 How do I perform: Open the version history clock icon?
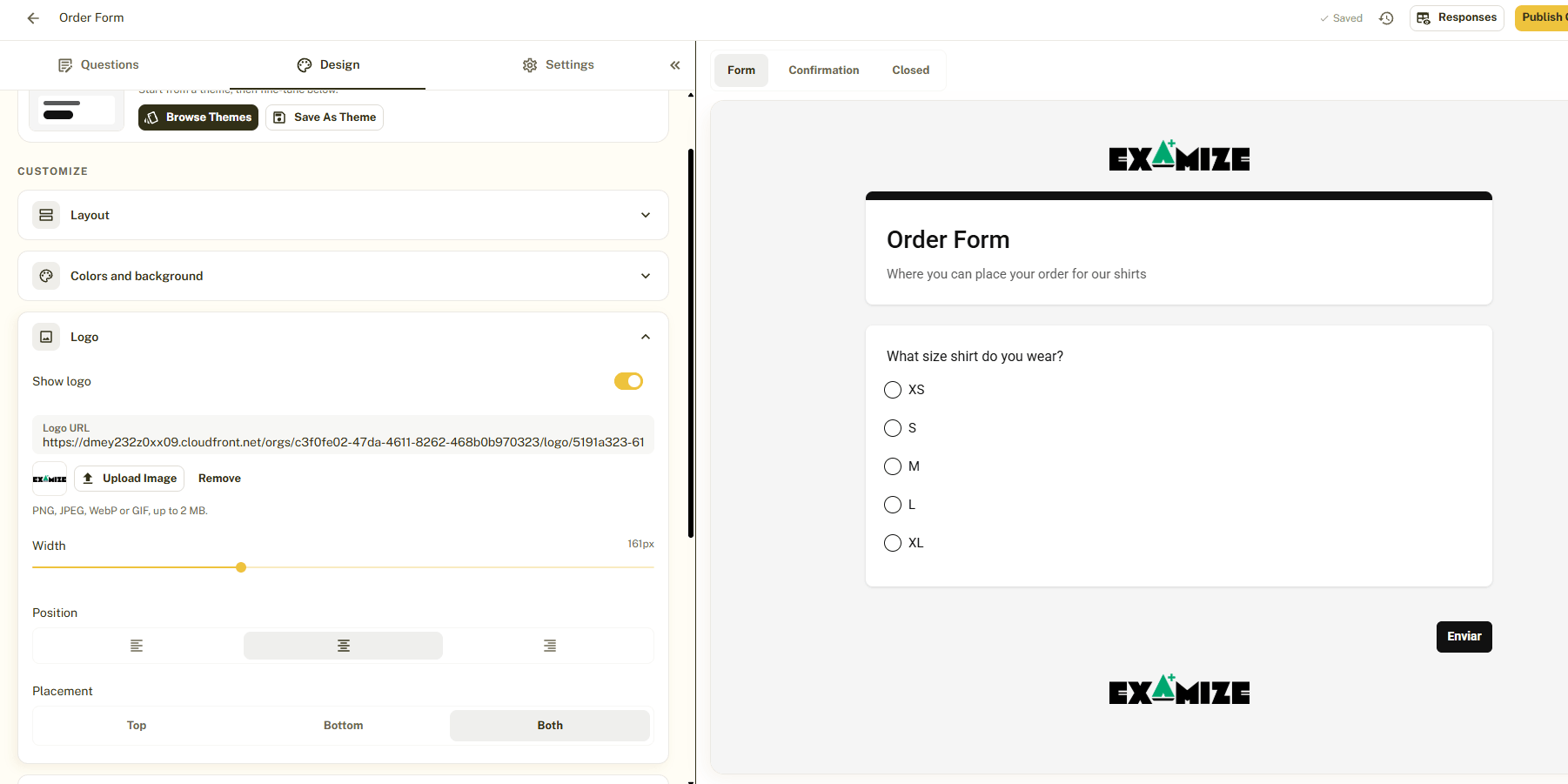tap(1386, 18)
